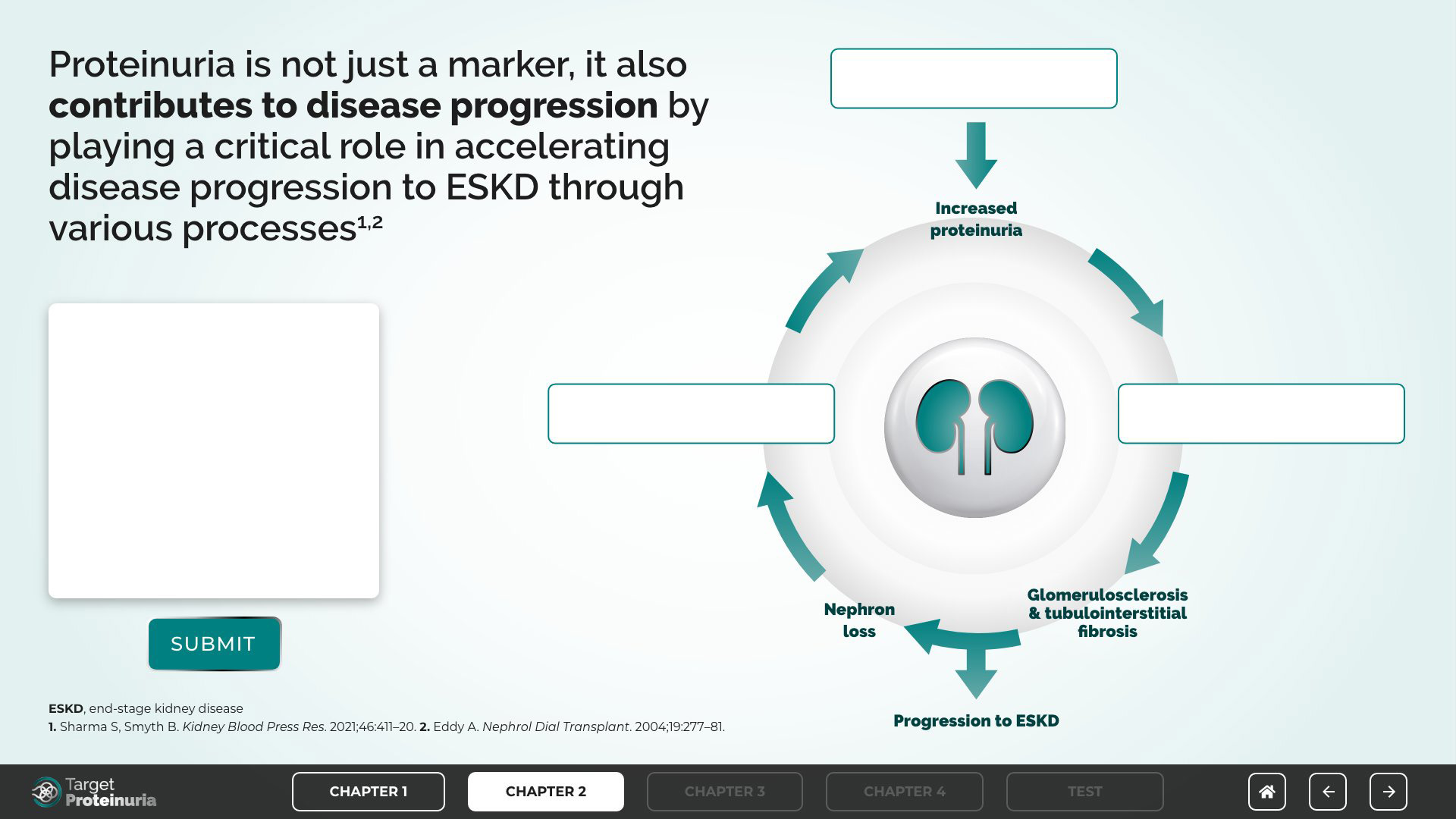Click the empty box above the cycle
Screen dimensions: 1456x819
coord(974,79)
